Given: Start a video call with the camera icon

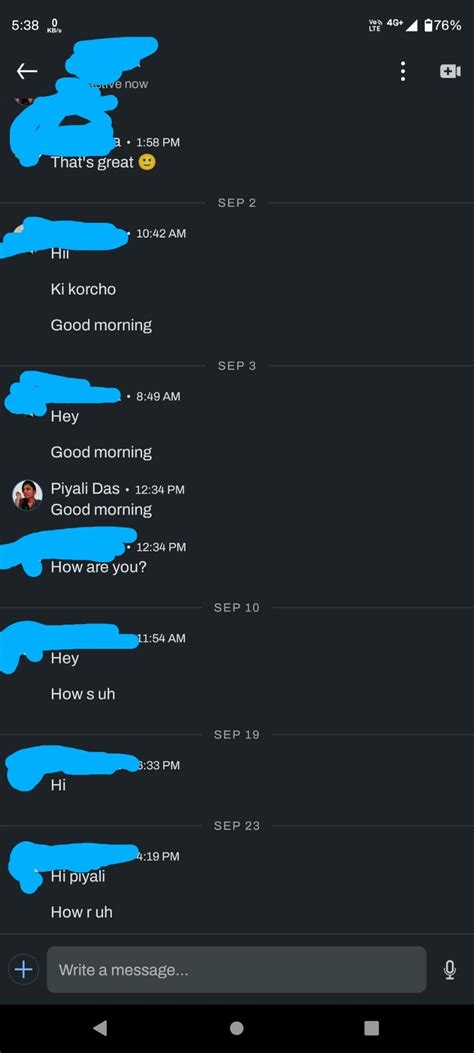Looking at the screenshot, I should [450, 71].
